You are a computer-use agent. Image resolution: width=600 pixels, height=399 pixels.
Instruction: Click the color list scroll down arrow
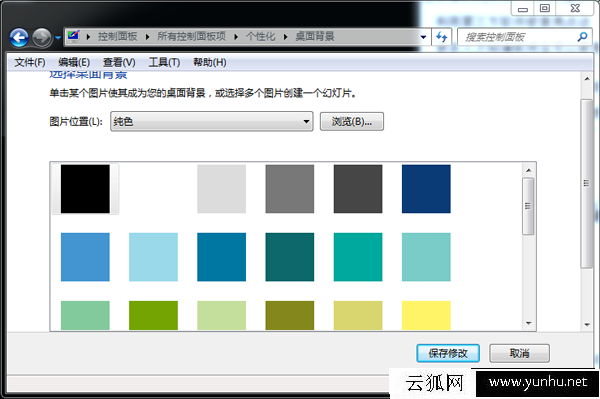pyautogui.click(x=528, y=324)
